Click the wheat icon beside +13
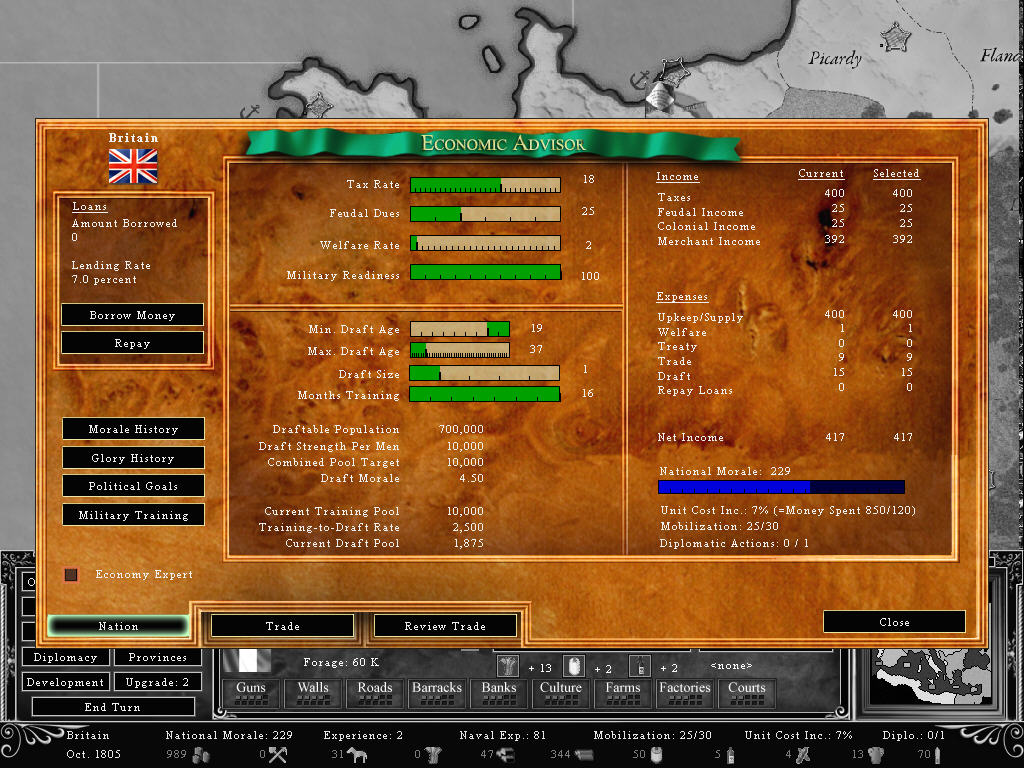Screen dimensions: 1024x768 tap(507, 667)
